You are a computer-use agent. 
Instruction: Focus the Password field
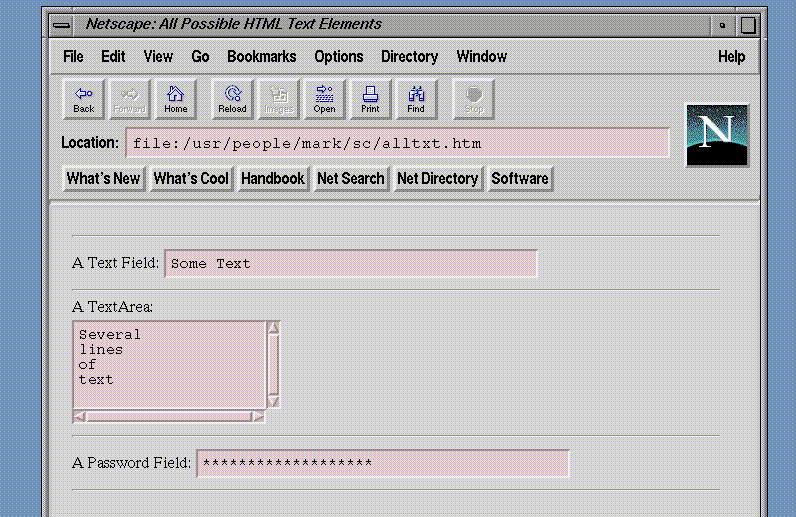pyautogui.click(x=382, y=464)
